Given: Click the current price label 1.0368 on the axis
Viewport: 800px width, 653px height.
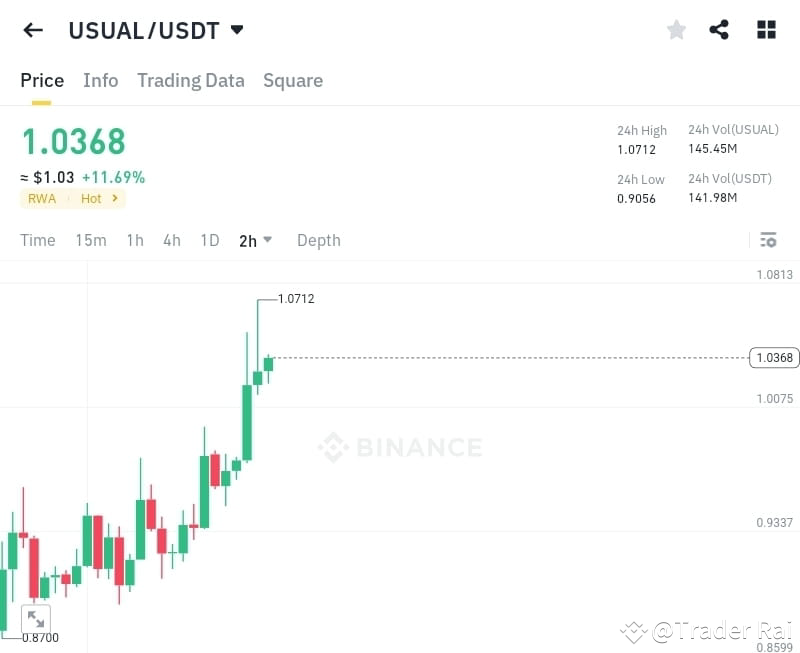Looking at the screenshot, I should pos(774,358).
